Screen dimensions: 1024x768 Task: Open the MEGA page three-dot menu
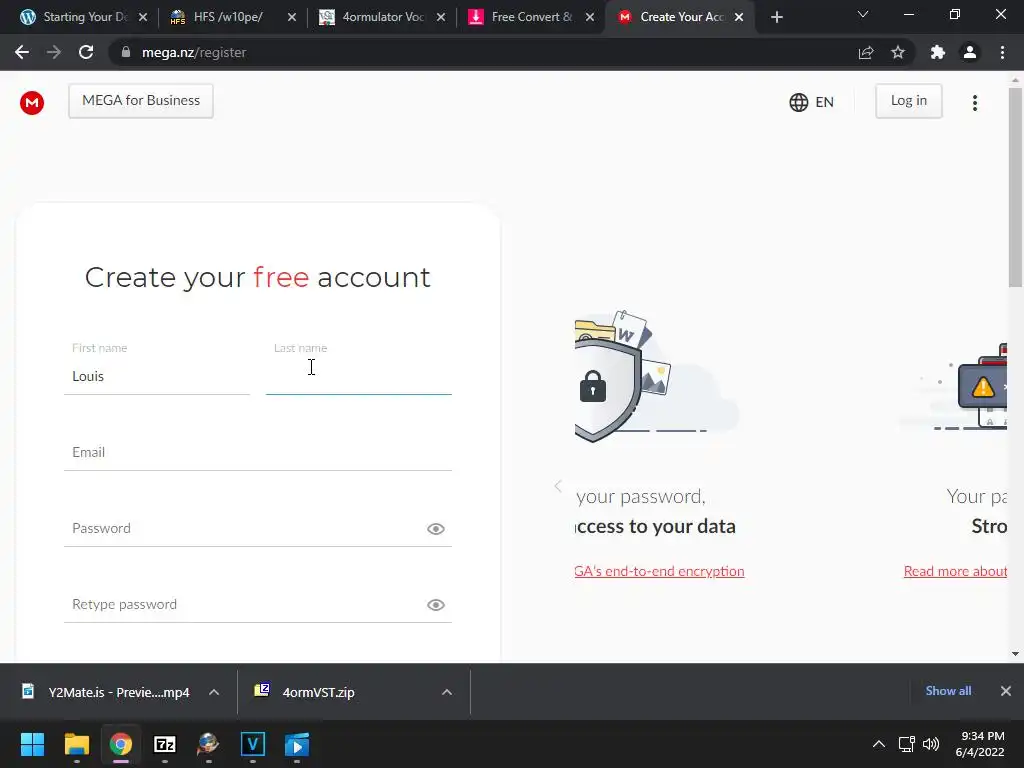tap(974, 103)
